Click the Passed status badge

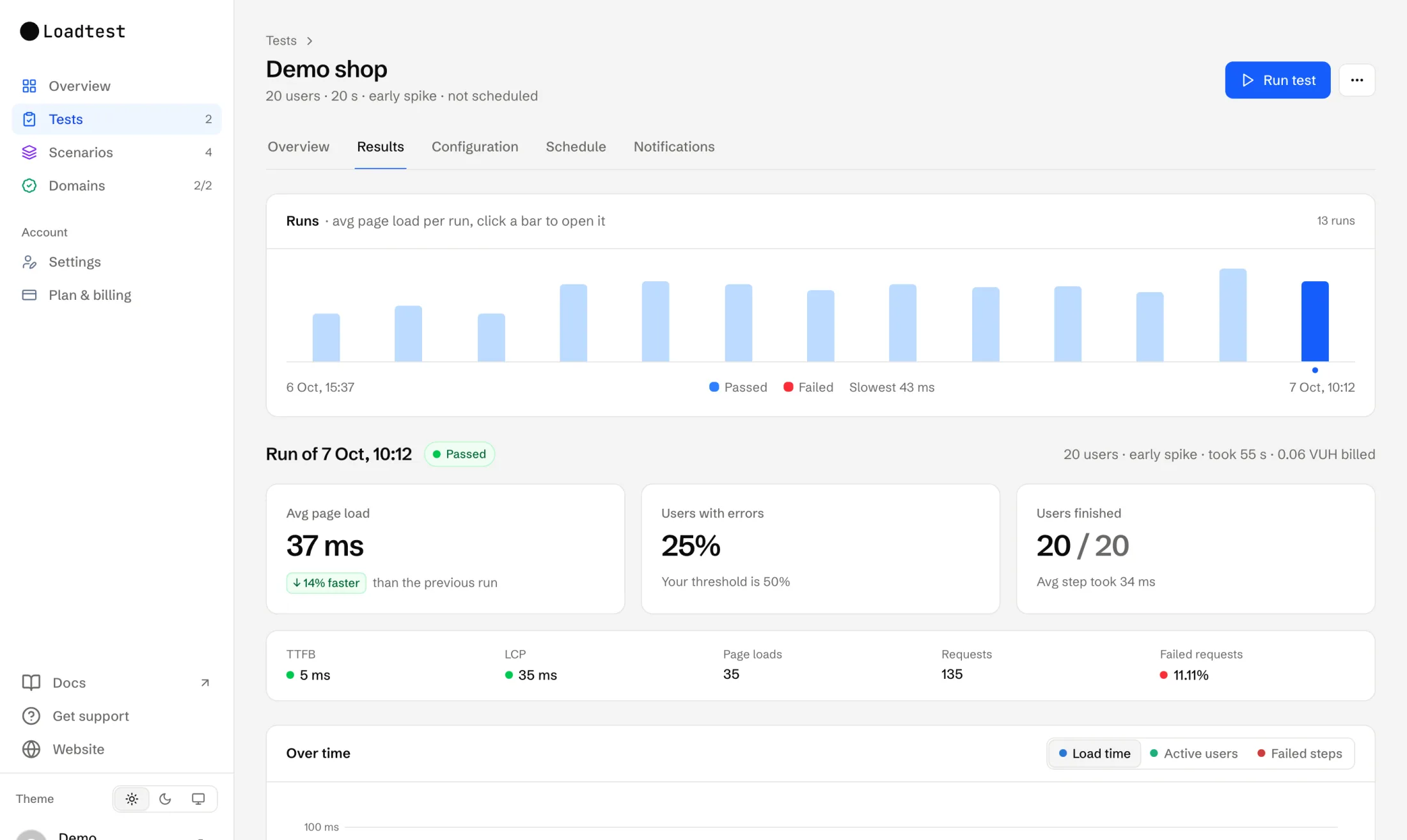click(x=459, y=455)
